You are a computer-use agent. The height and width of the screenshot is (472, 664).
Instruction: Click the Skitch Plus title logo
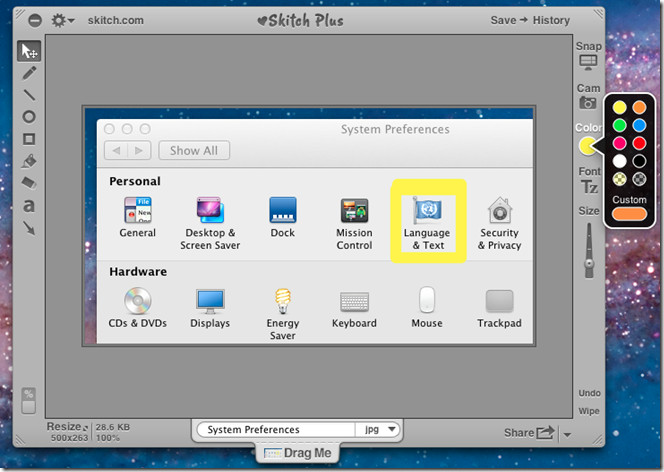point(301,20)
